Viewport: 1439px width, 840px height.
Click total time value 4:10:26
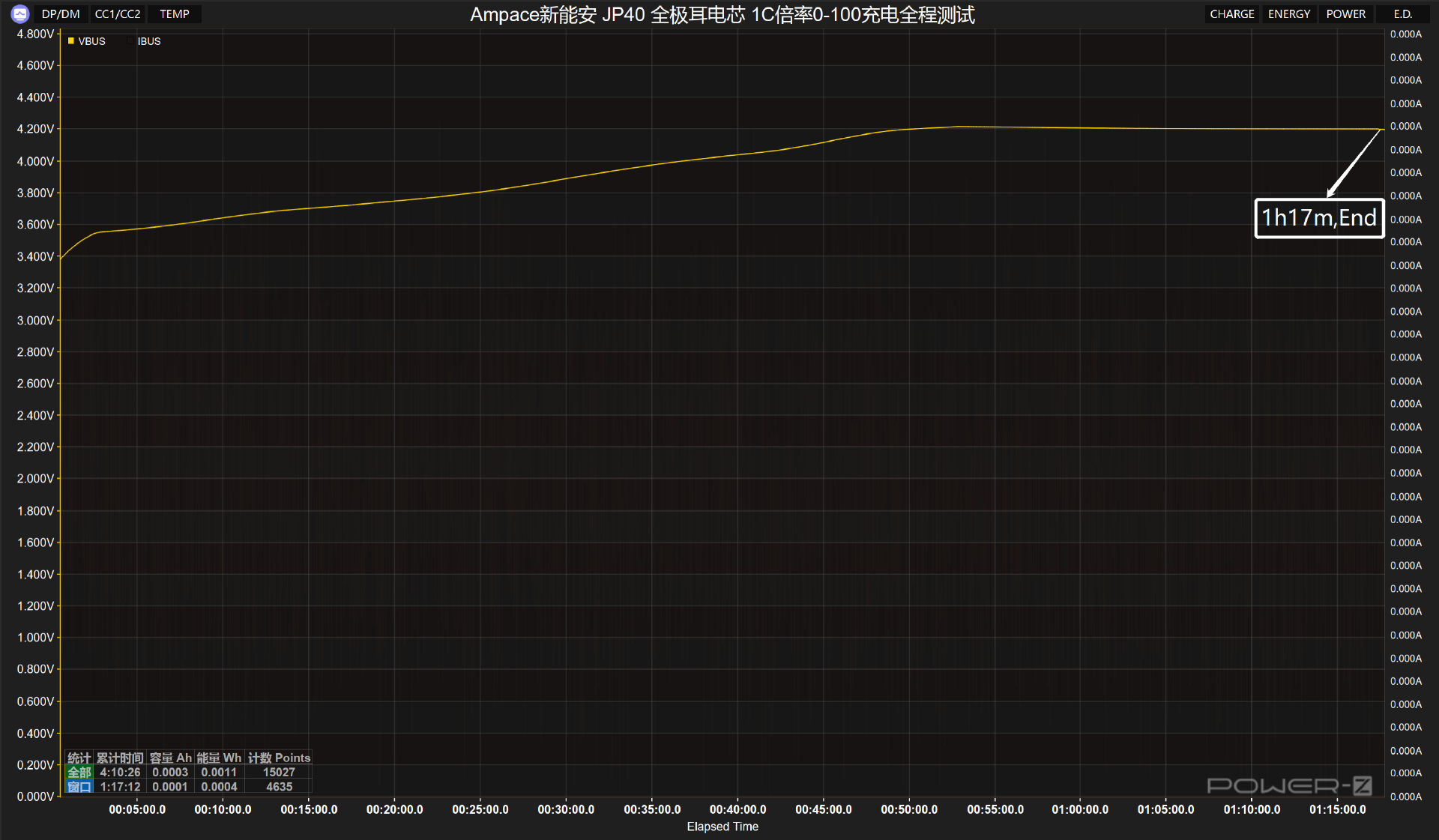click(x=120, y=772)
